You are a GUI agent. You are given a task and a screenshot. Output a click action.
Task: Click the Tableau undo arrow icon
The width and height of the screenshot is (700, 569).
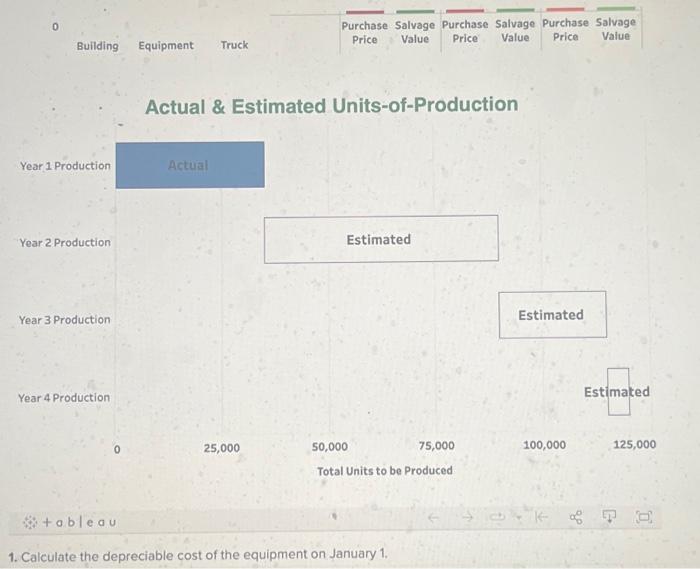coord(433,518)
